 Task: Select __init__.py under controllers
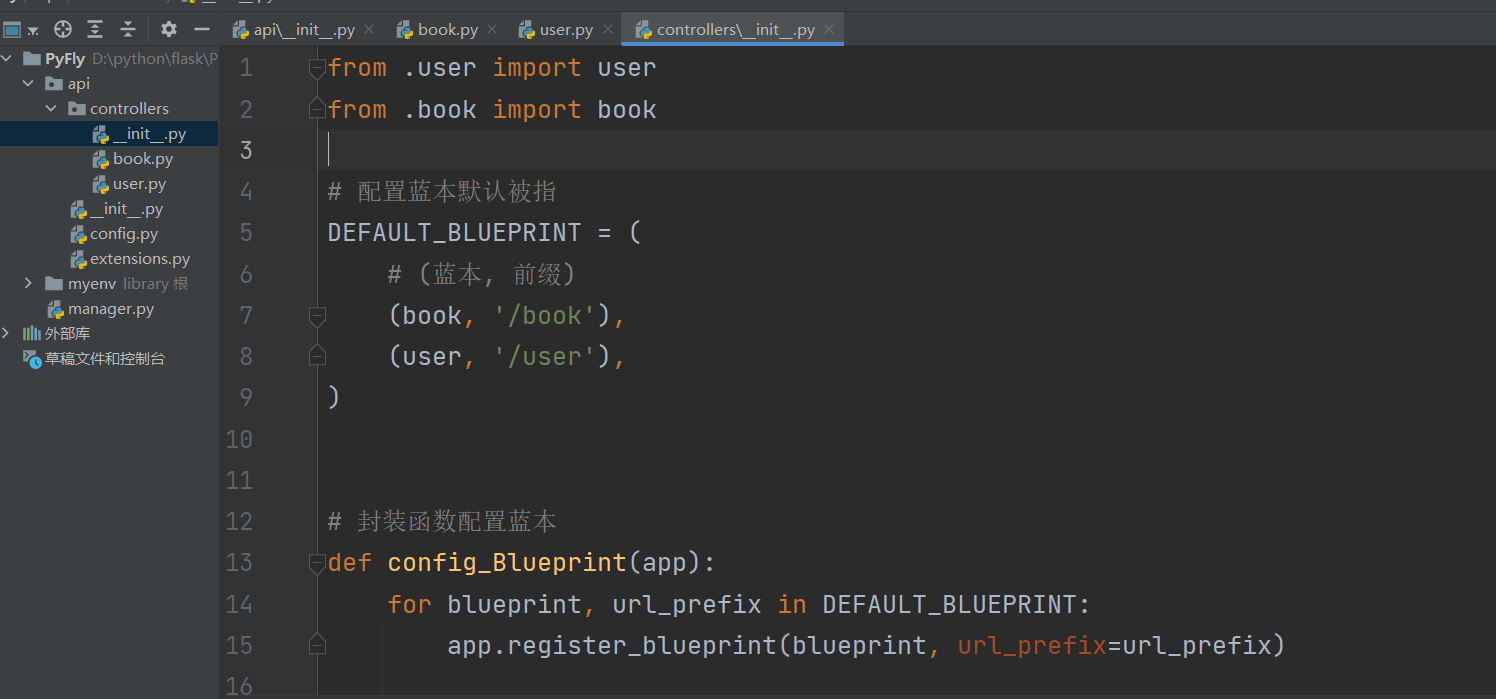coord(109,134)
